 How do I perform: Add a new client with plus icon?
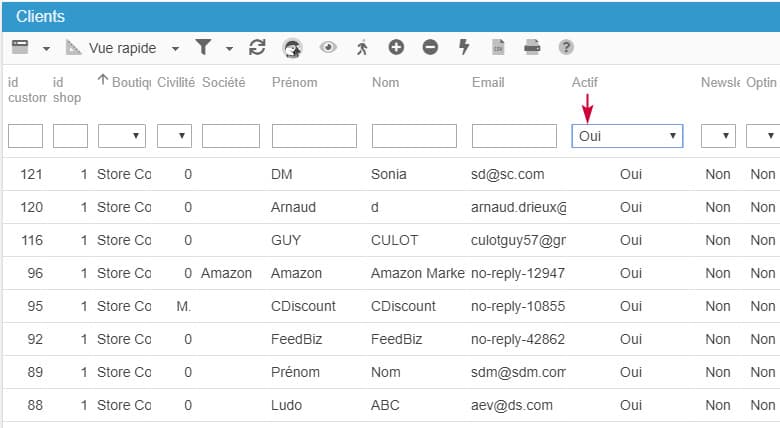tap(396, 47)
